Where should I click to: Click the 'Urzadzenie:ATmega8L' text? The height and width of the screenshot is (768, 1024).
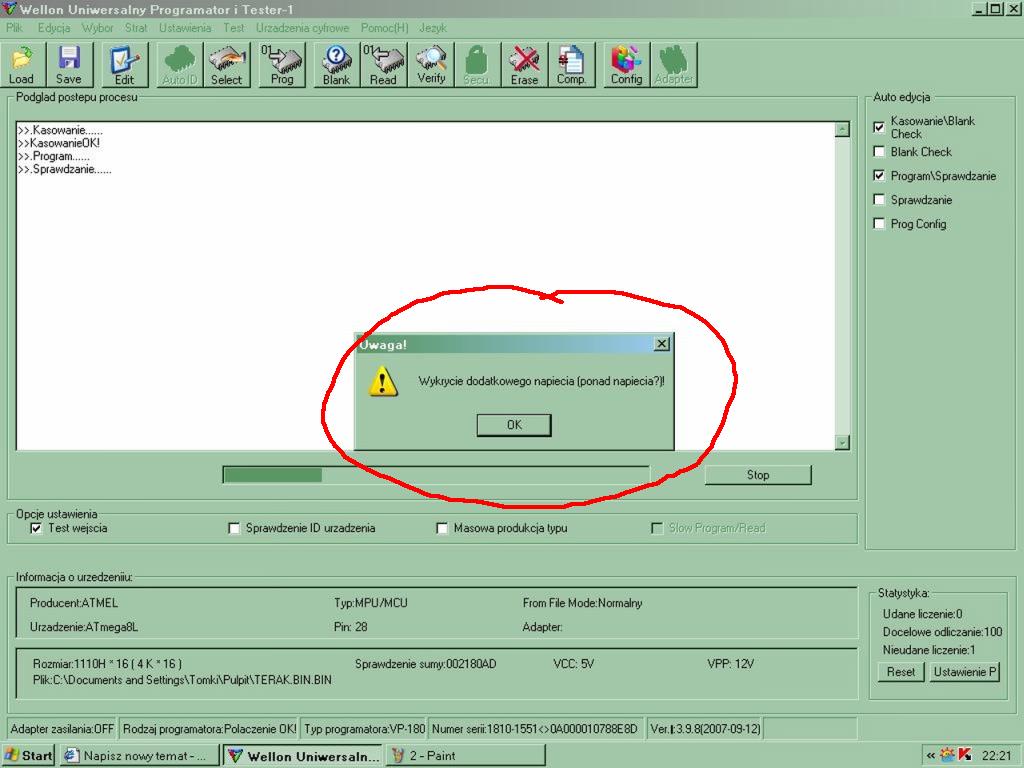point(84,627)
